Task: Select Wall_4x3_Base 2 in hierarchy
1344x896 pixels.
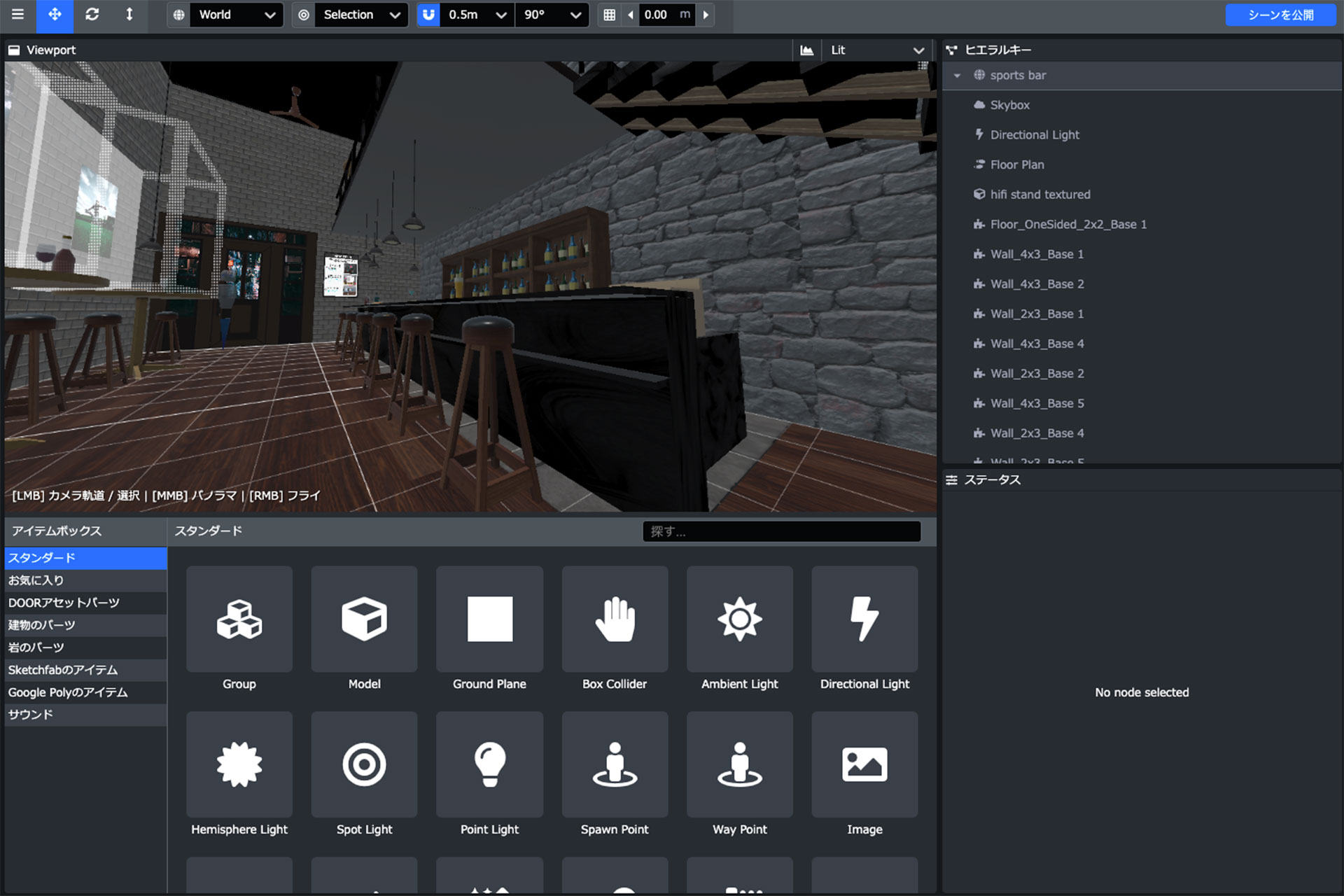Action: click(1142, 284)
